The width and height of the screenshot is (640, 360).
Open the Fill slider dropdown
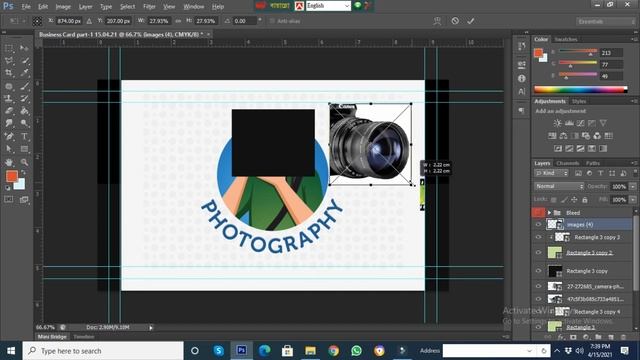[x=633, y=200]
